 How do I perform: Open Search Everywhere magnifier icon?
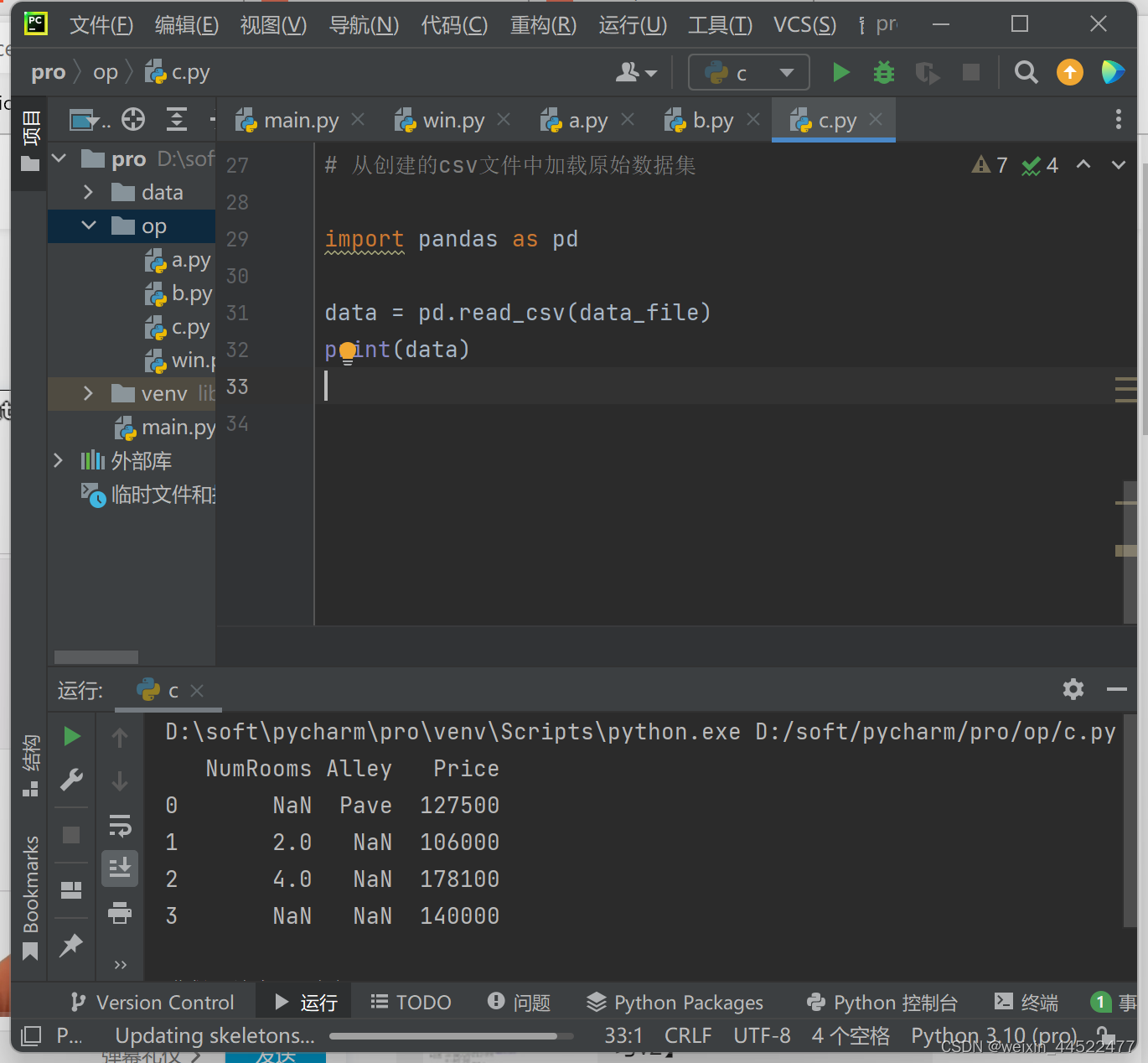point(1026,73)
